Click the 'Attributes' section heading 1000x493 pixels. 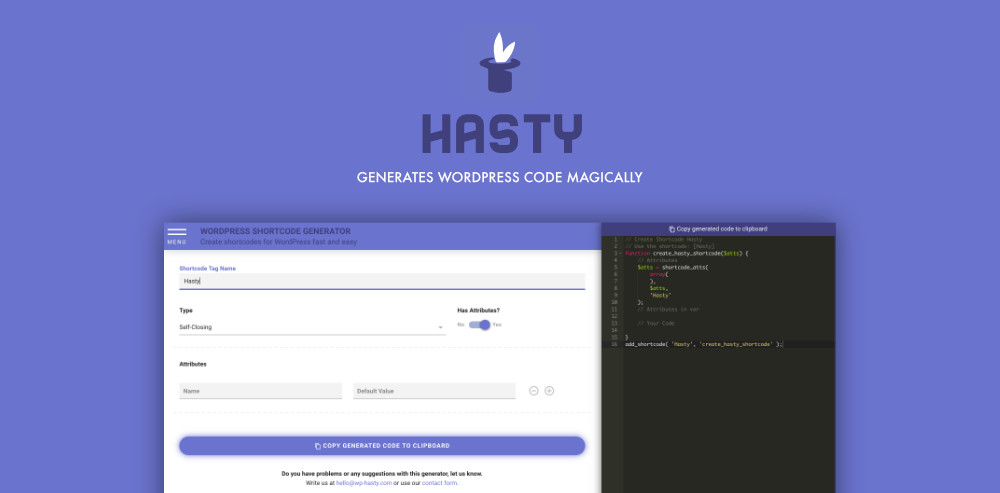(193, 364)
